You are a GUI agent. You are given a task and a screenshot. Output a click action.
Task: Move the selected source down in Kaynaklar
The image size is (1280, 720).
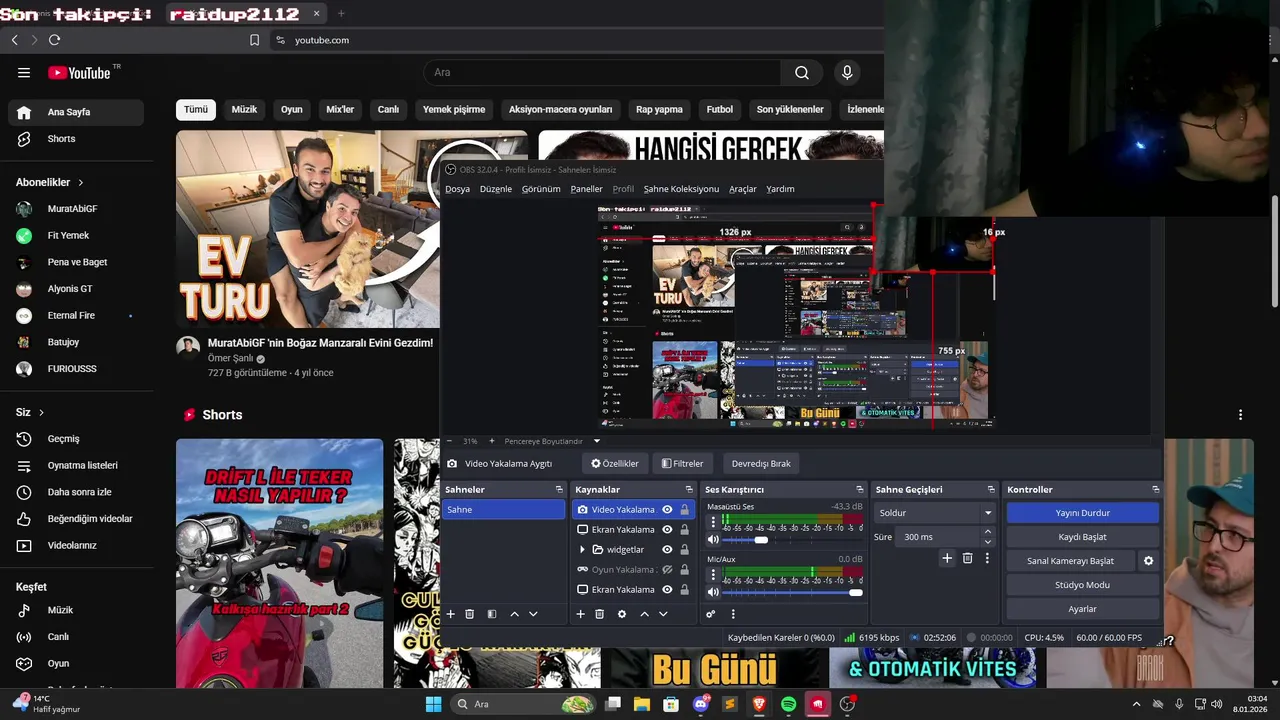(662, 614)
